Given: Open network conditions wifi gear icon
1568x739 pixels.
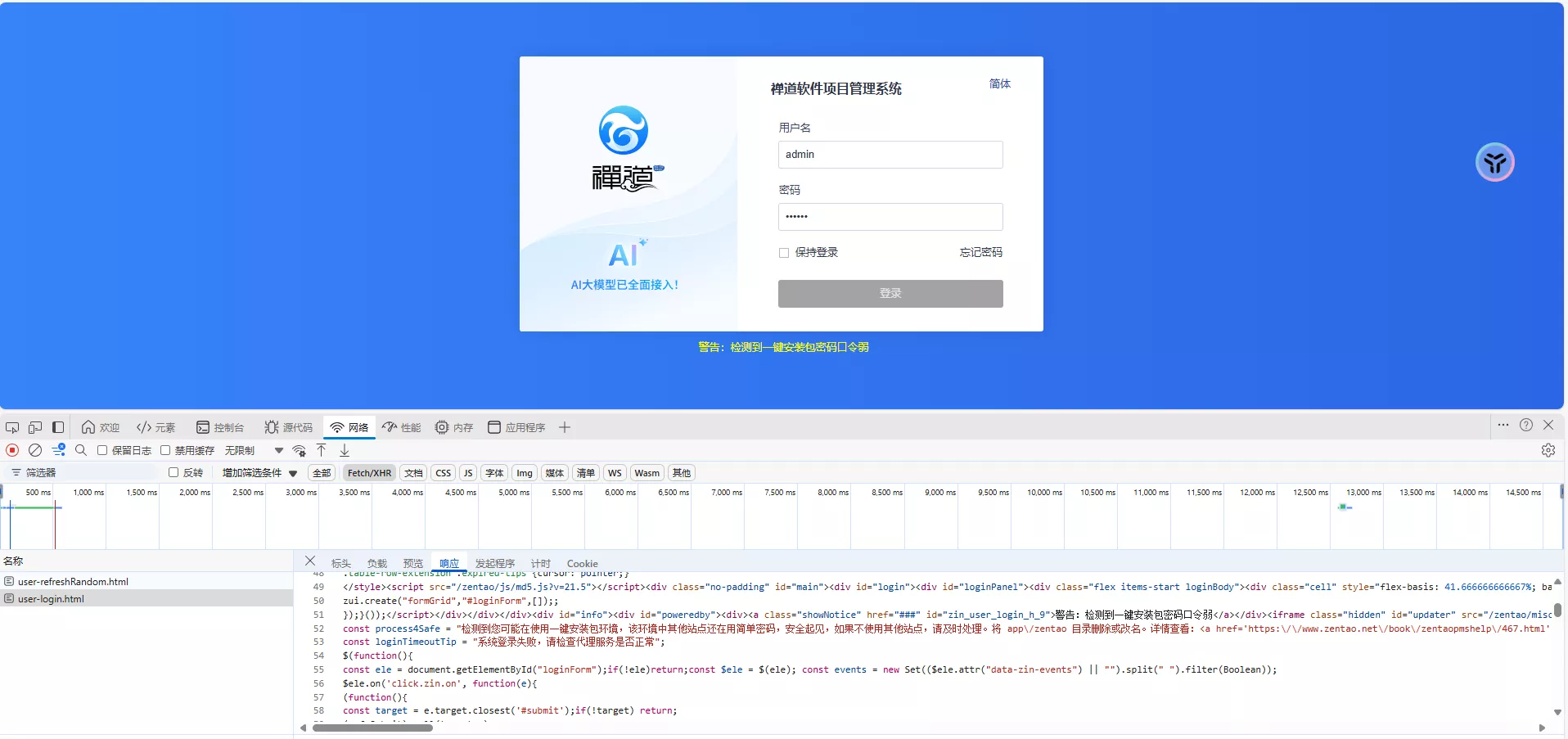Looking at the screenshot, I should [300, 450].
